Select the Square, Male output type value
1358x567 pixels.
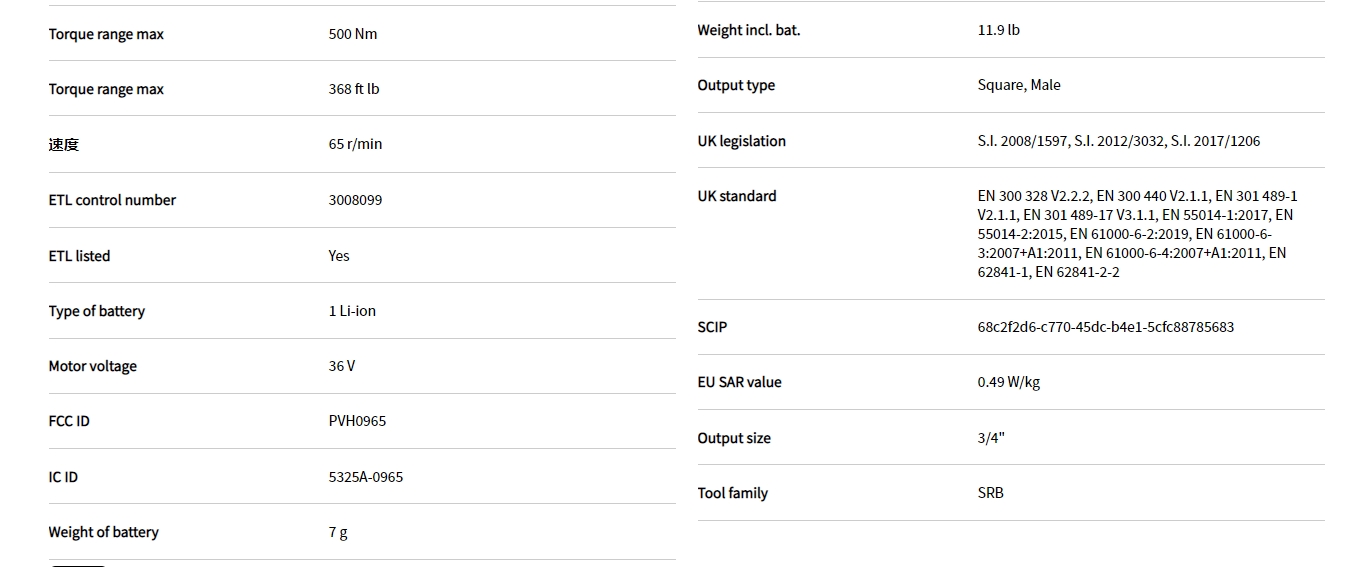(x=1019, y=85)
